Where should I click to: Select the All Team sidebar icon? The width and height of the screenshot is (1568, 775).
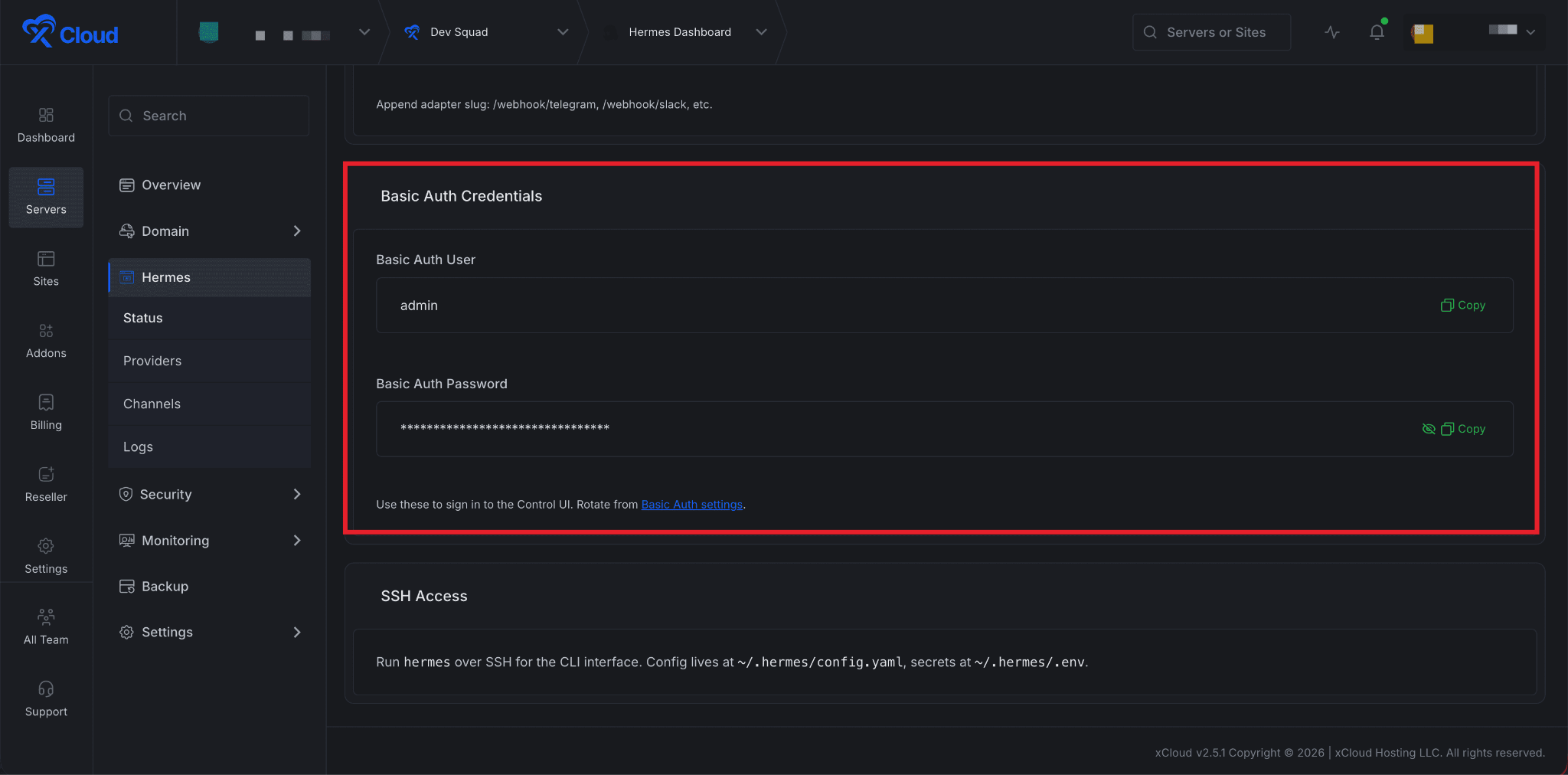46,626
